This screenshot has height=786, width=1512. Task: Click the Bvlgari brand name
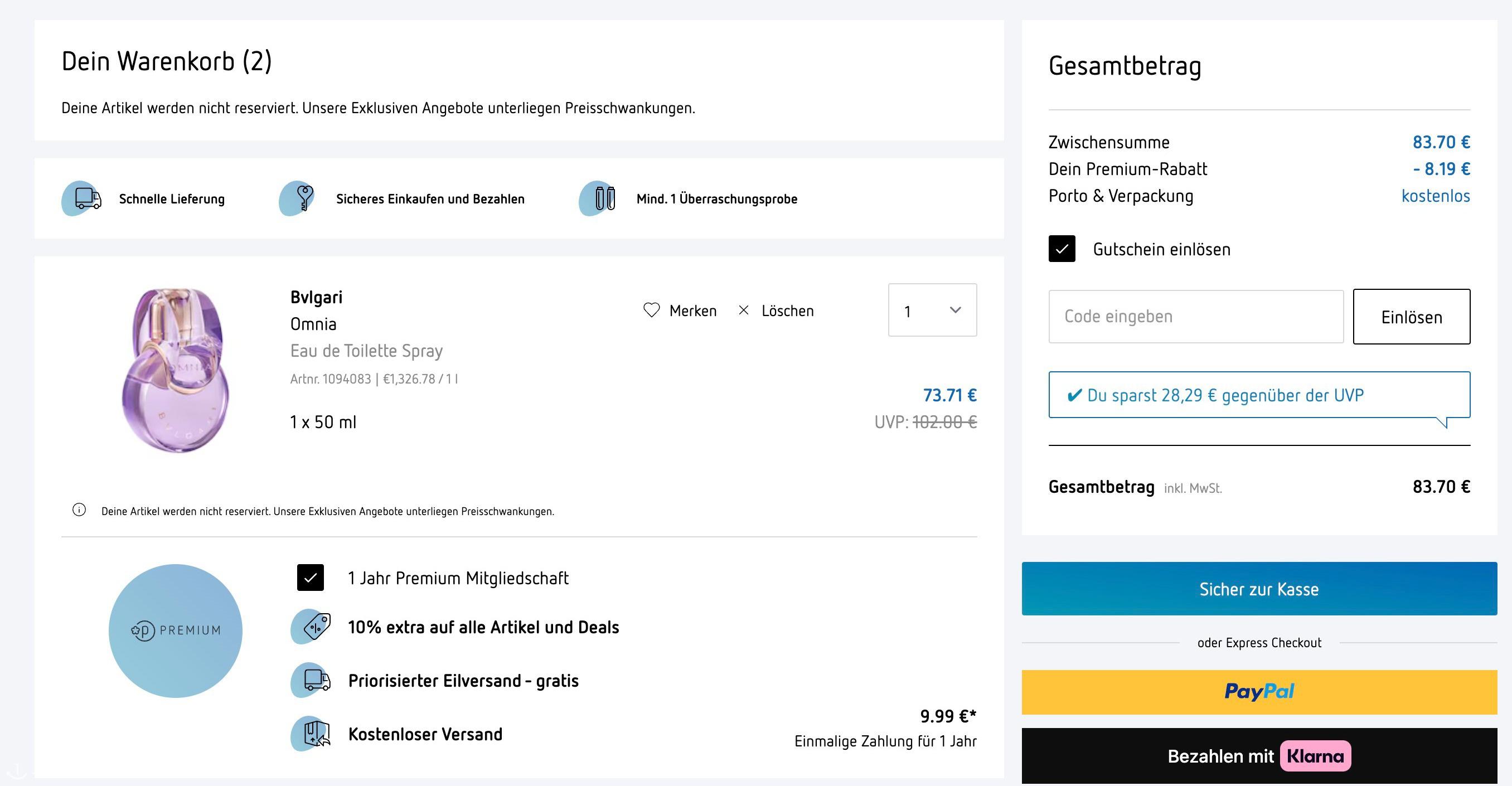pyautogui.click(x=316, y=297)
